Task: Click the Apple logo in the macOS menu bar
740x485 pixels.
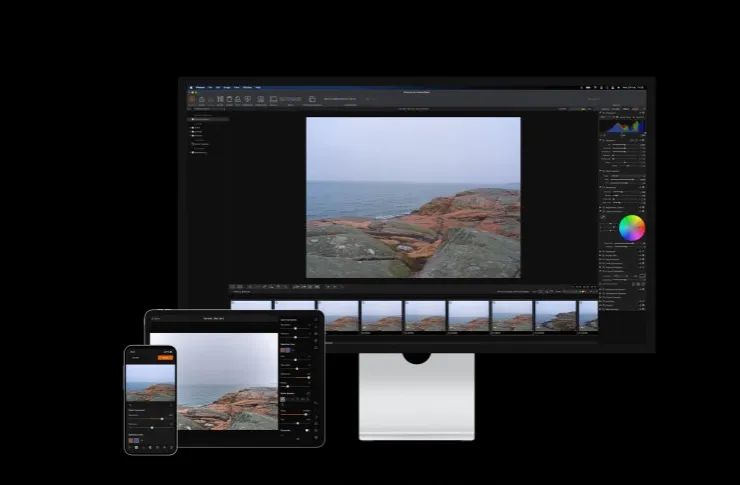Action: [x=190, y=87]
